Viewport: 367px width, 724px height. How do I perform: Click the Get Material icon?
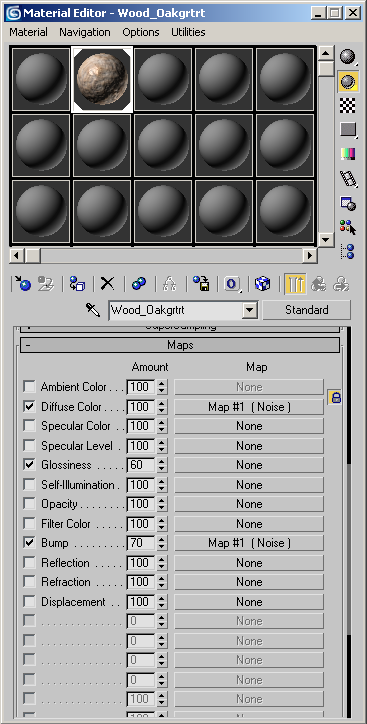23,284
